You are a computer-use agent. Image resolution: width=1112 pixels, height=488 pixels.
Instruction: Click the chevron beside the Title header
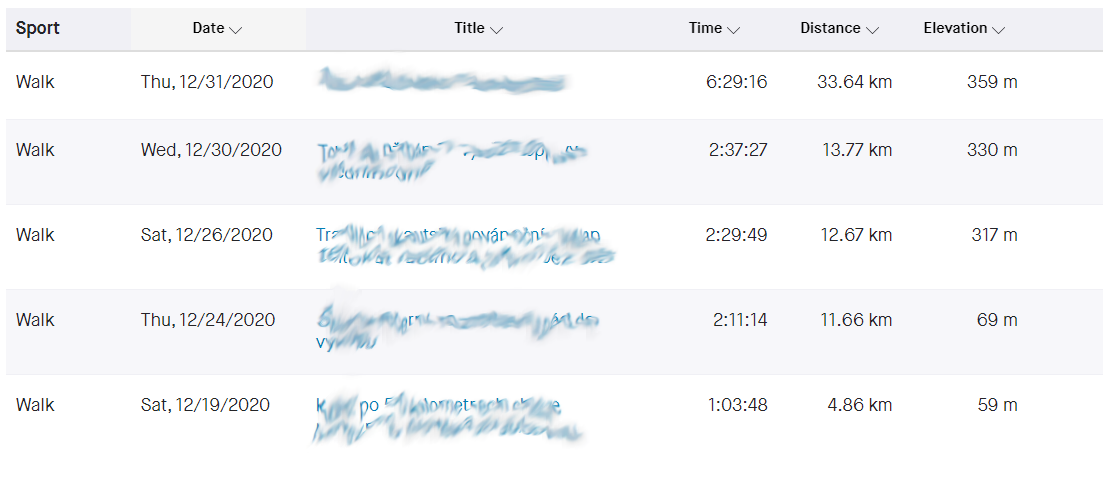[496, 30]
